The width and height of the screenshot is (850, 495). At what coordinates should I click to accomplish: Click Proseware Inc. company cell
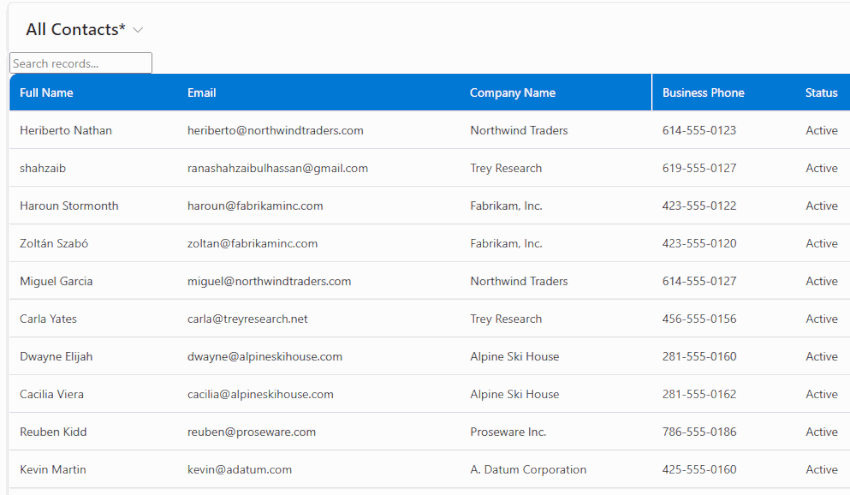[x=508, y=432]
